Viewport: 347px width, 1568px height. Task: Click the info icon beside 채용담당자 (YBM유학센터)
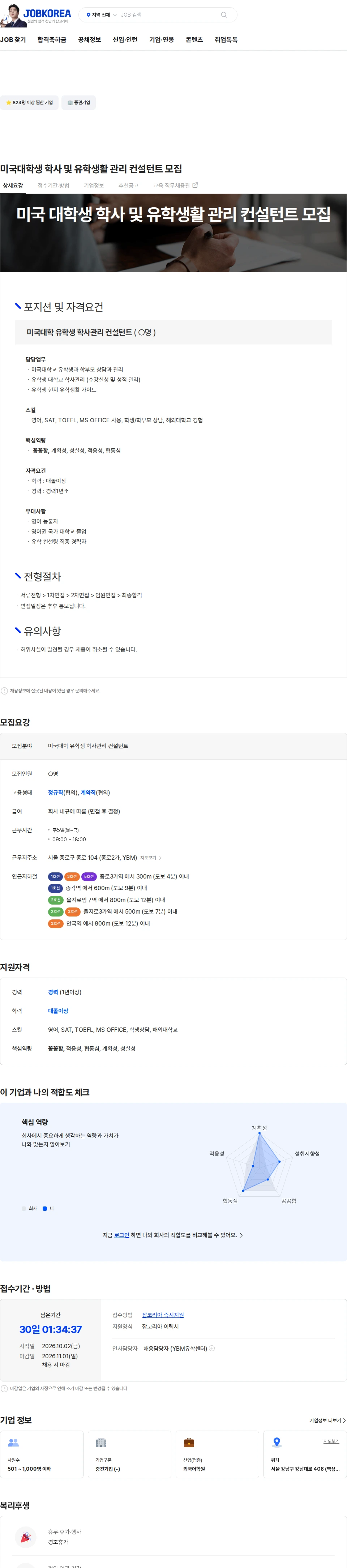tap(212, 1348)
